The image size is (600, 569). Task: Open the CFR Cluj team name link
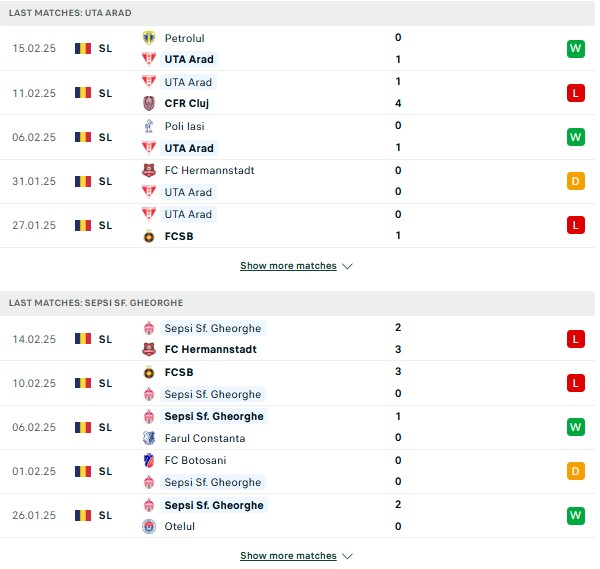[x=187, y=103]
